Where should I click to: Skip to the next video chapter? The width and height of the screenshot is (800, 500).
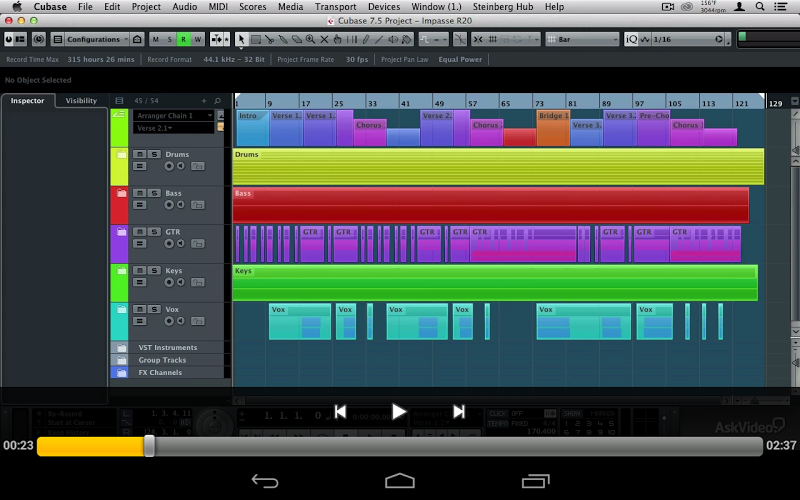pyautogui.click(x=459, y=411)
